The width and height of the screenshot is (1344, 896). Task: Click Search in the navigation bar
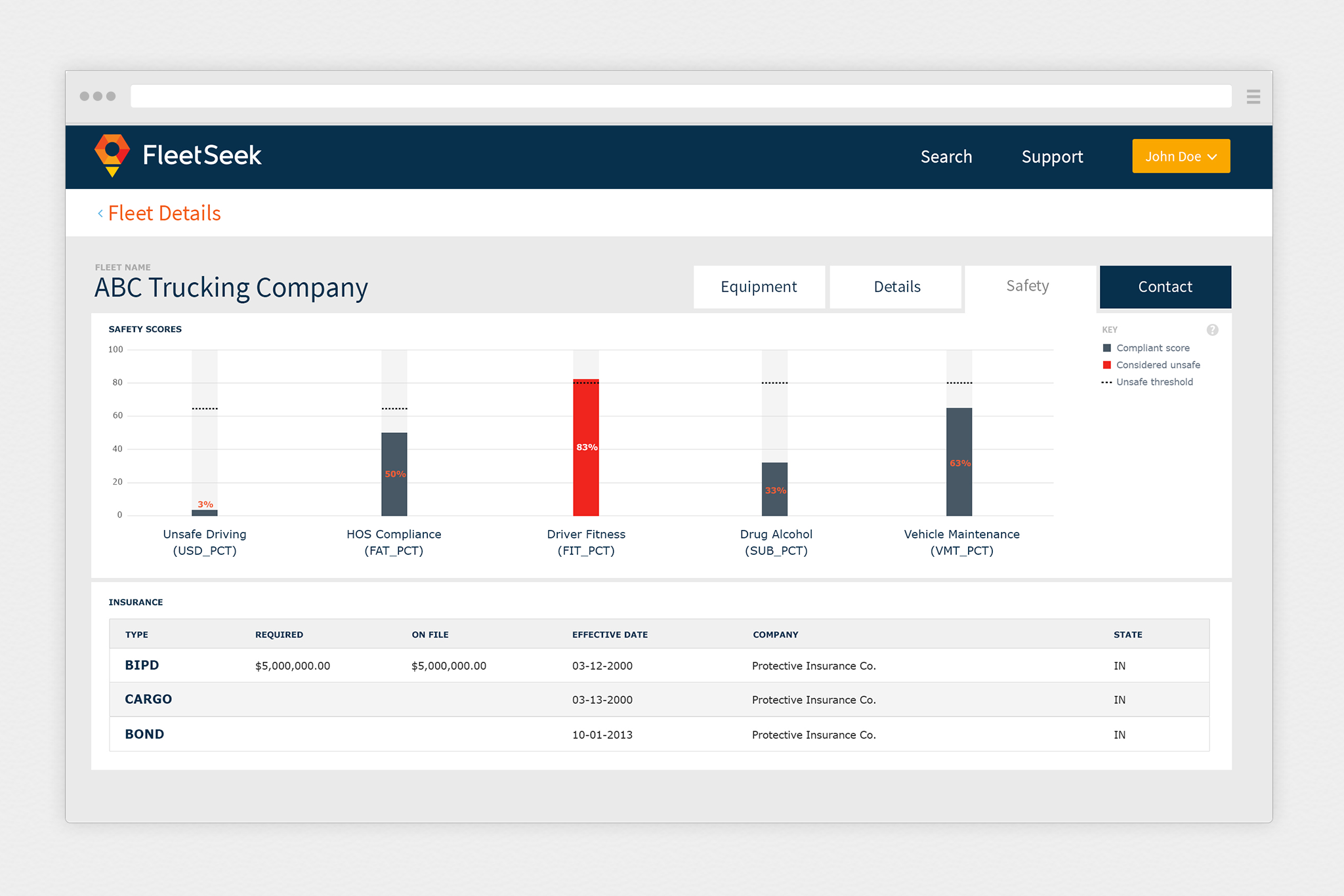coord(946,157)
